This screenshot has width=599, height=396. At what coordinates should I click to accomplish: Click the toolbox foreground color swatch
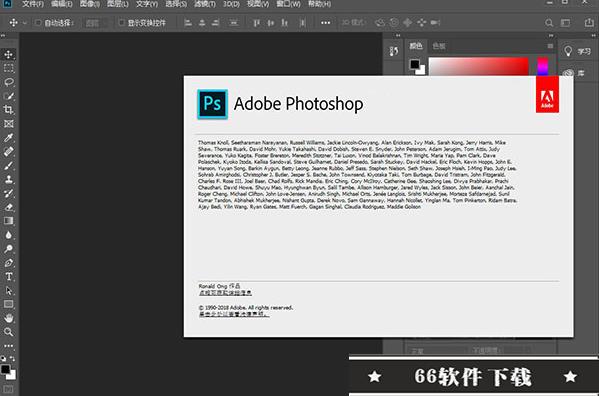coord(5,369)
